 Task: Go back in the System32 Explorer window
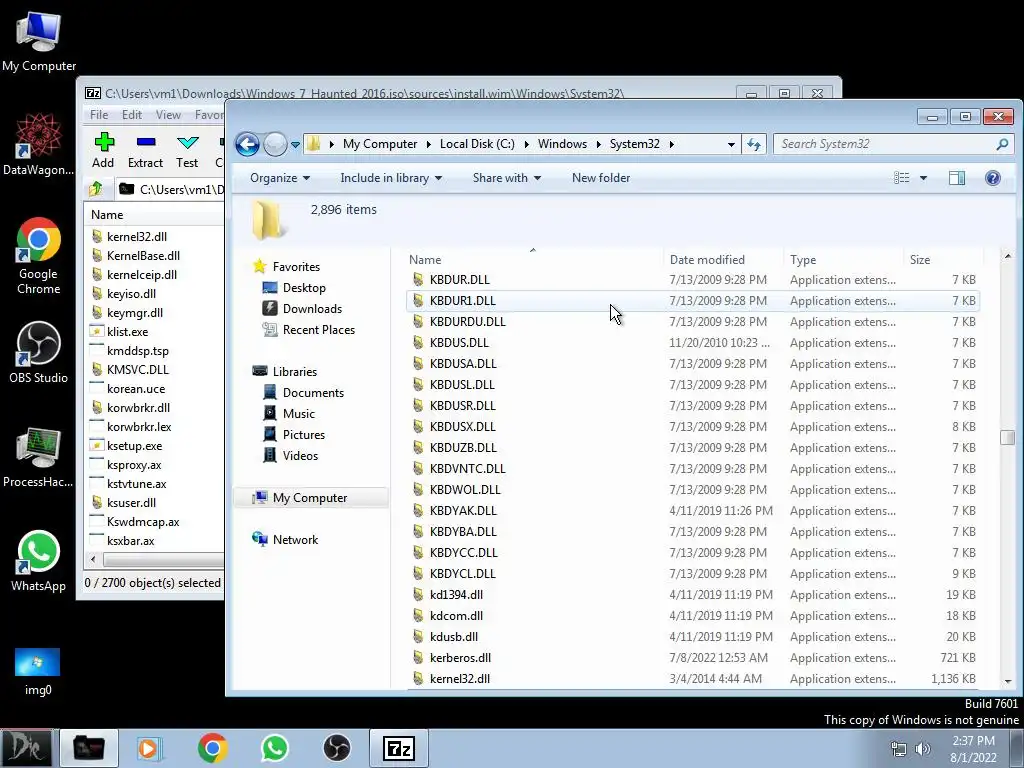[248, 144]
